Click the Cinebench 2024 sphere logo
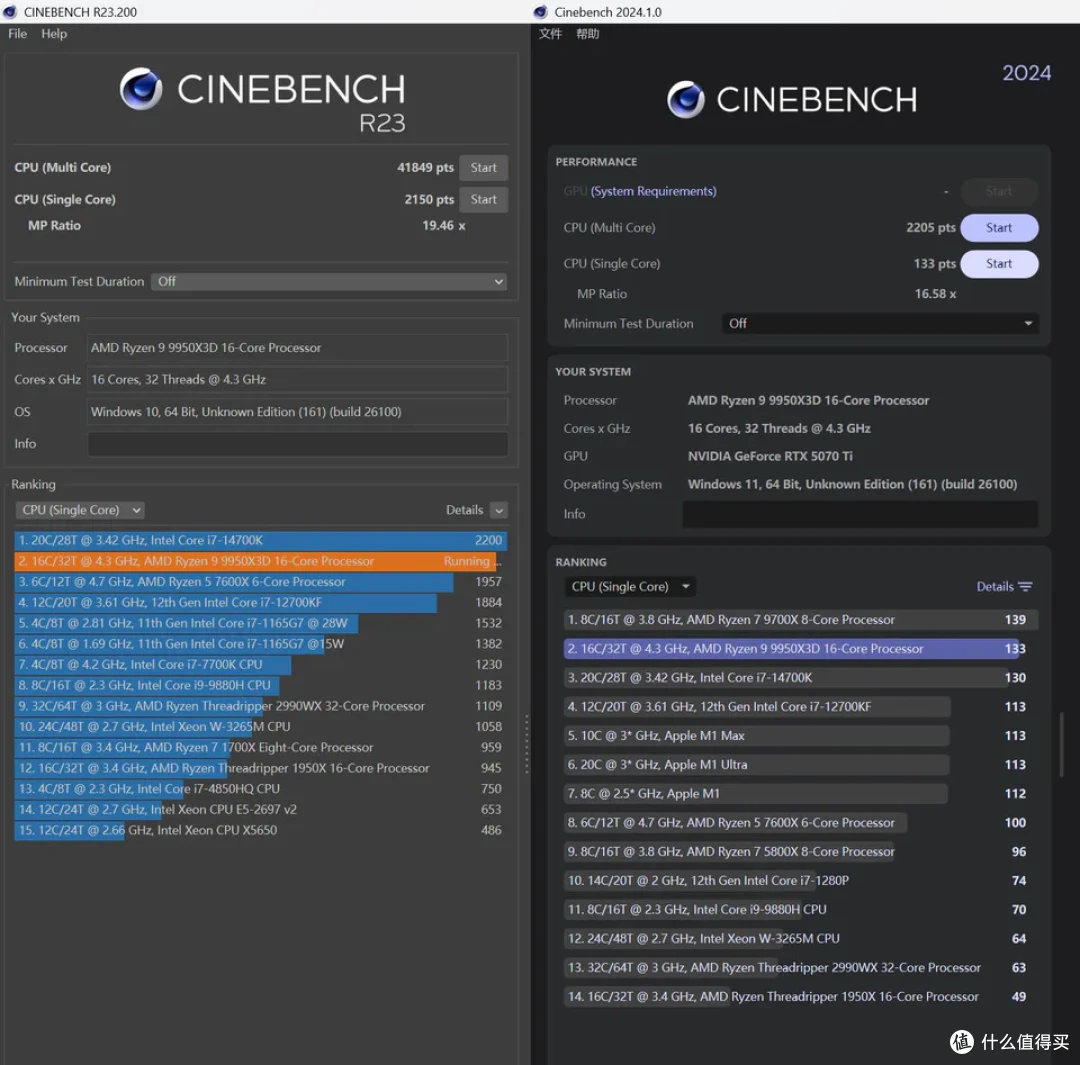 686,100
